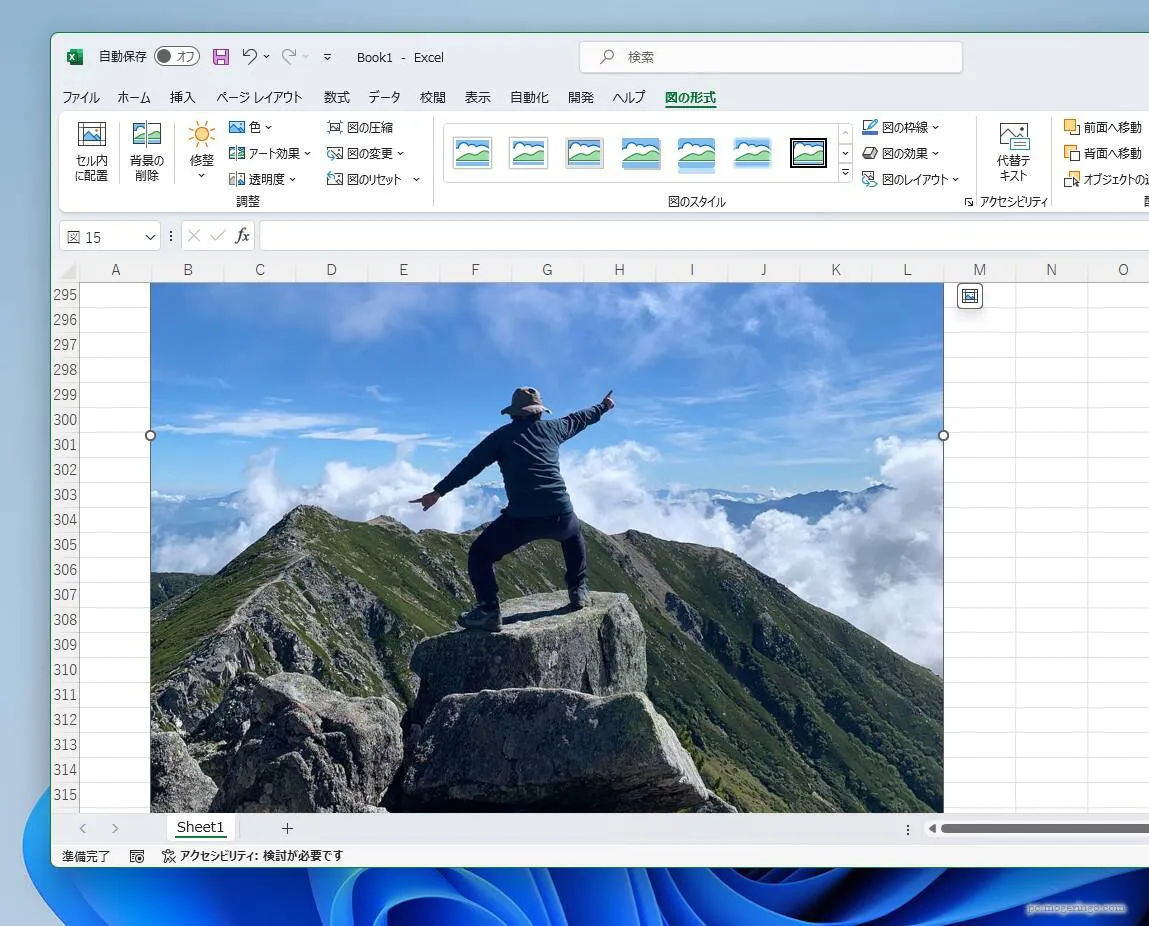
Task: Select the sixth picture style thumbnail
Action: coord(753,153)
